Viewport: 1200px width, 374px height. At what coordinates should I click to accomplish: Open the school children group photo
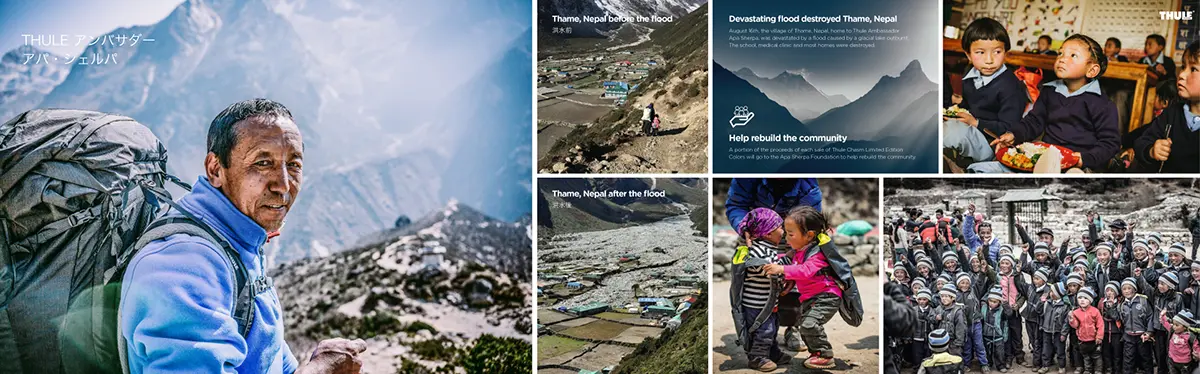click(1042, 276)
